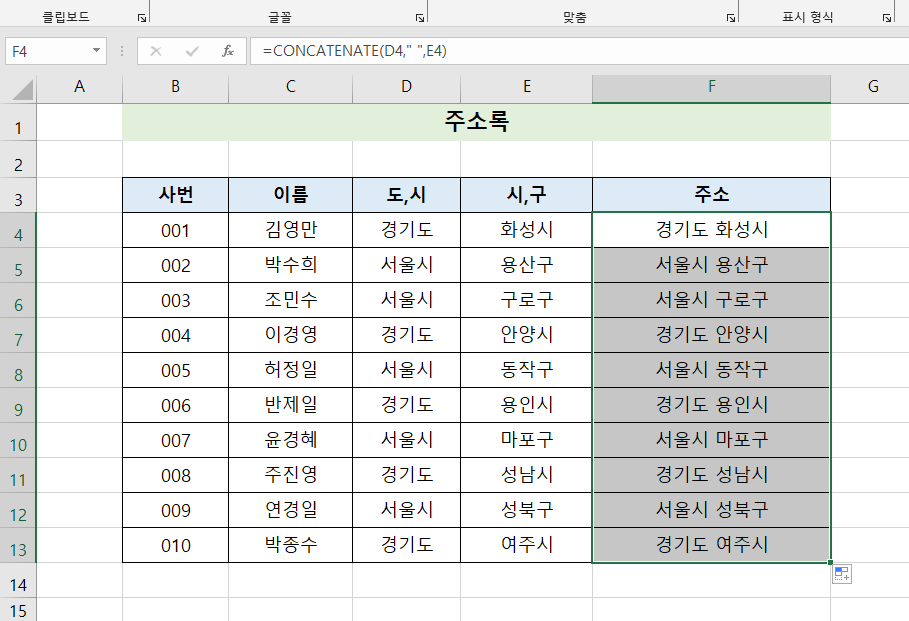Select cell containing 서울시 동작구

click(x=711, y=370)
